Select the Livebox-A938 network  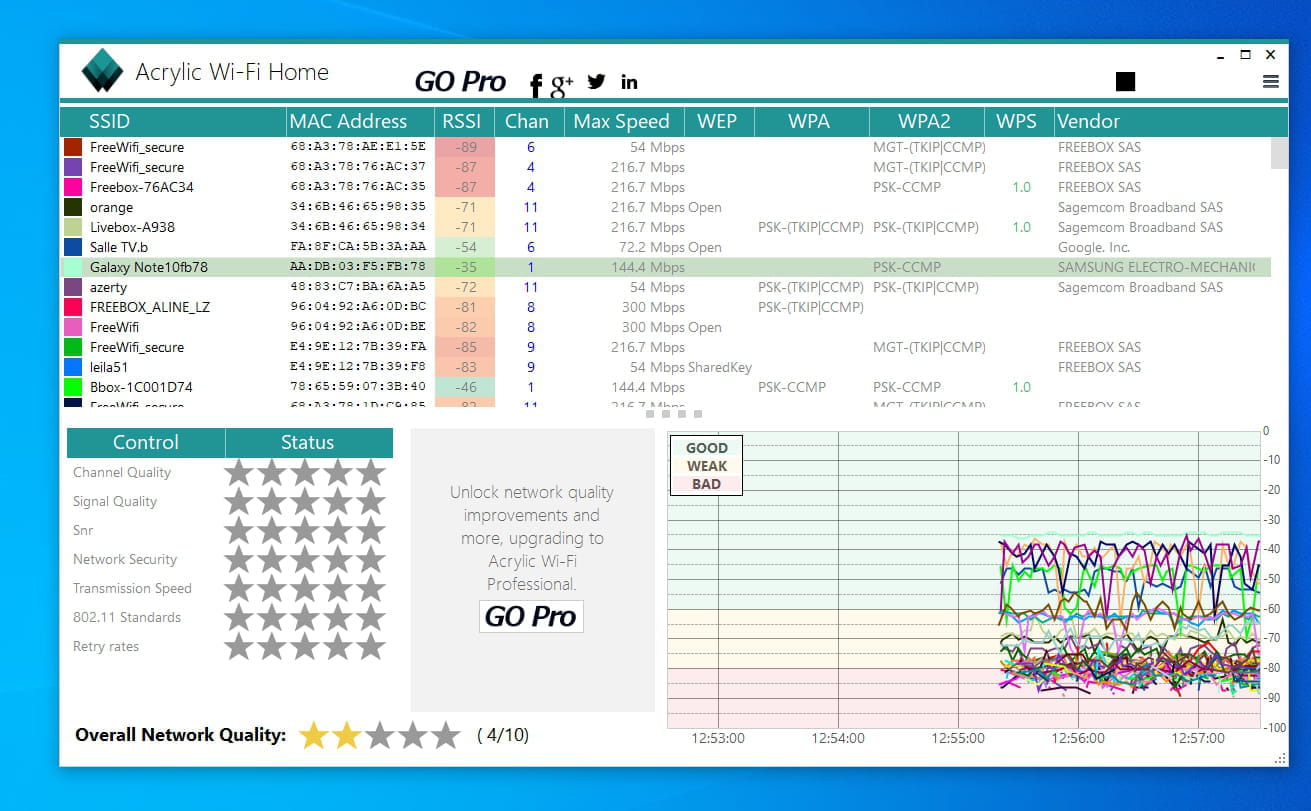(x=667, y=227)
